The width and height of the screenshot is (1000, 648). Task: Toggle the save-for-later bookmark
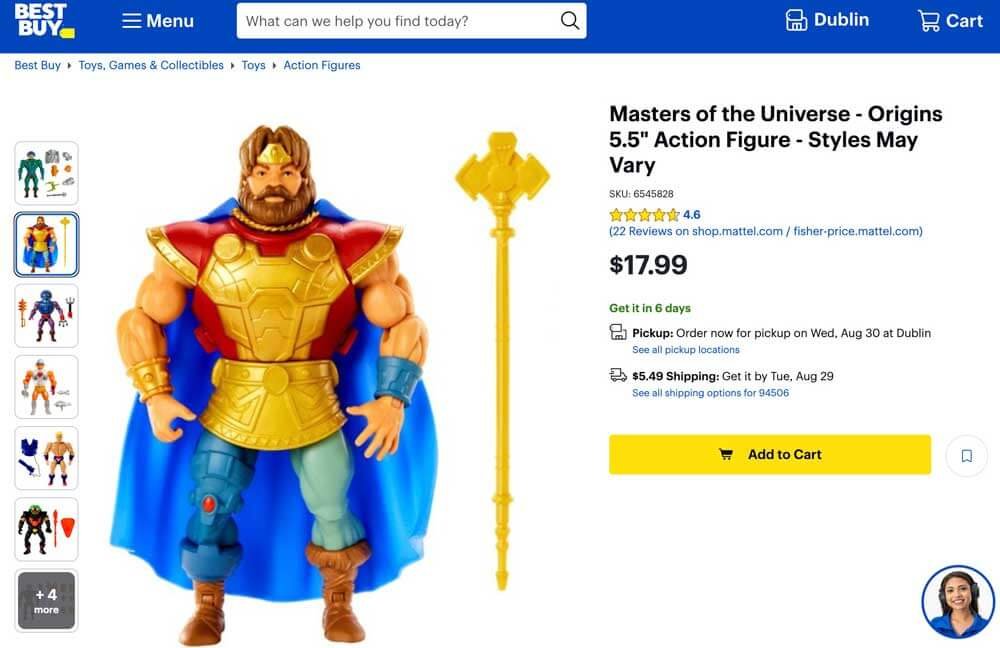click(966, 455)
